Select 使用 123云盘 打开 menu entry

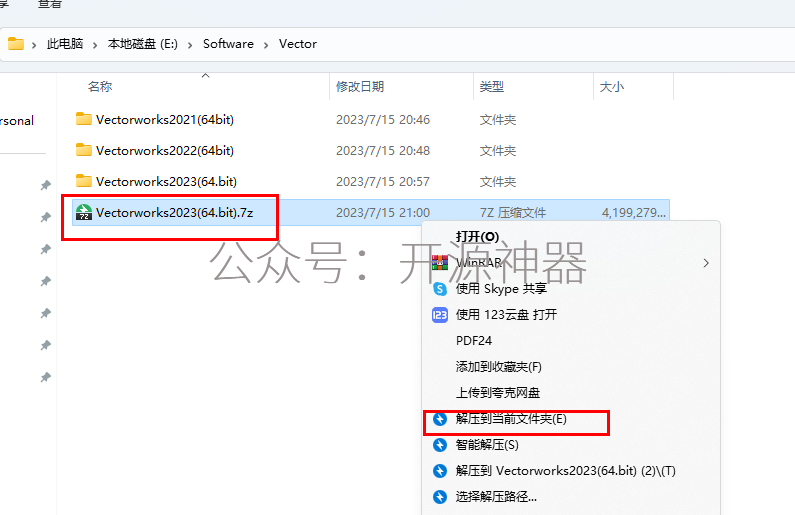571,315
